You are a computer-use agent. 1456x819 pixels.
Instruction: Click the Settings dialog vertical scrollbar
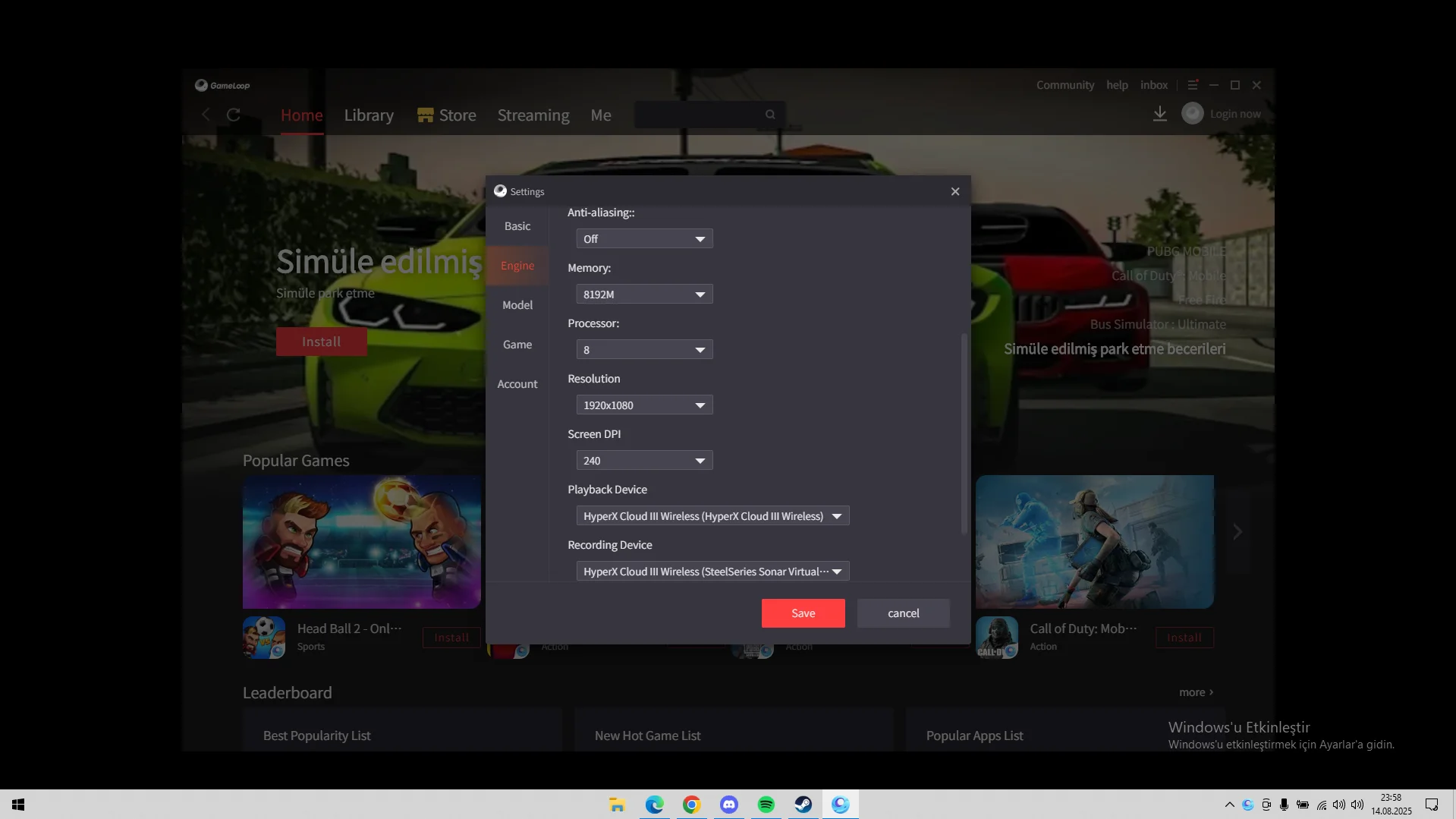coord(964,433)
